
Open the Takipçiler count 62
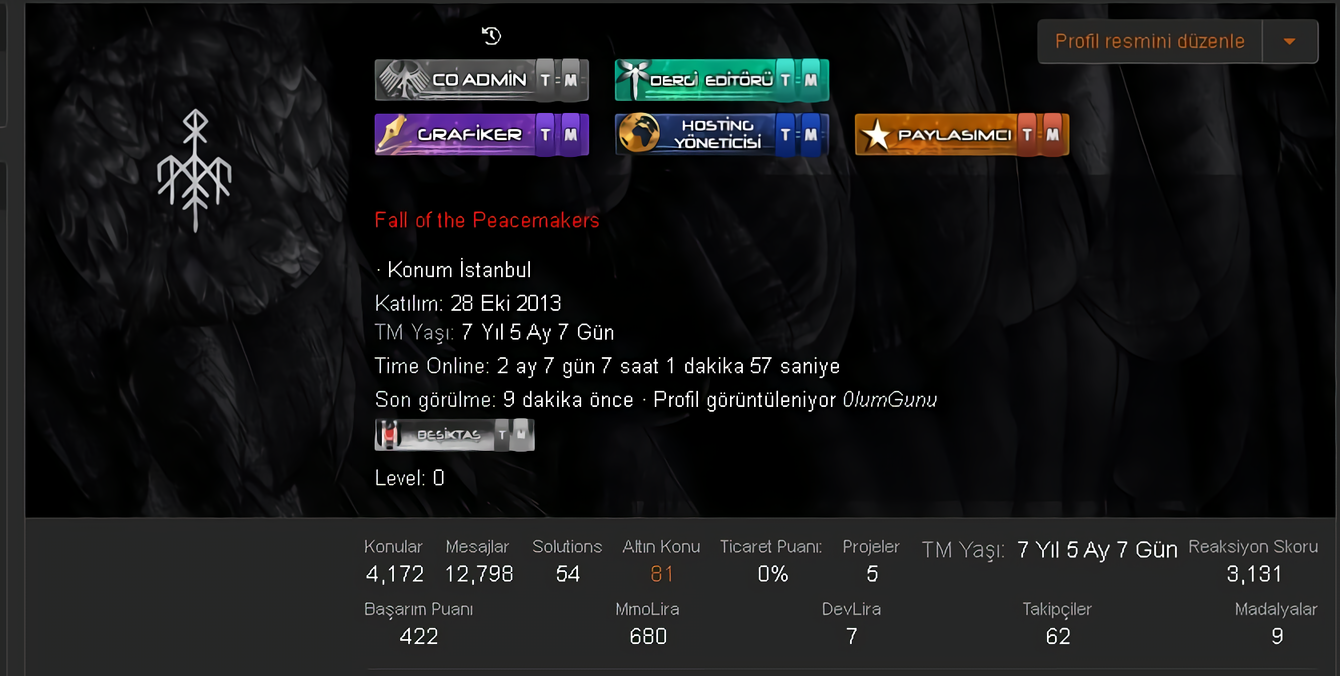pyautogui.click(x=1058, y=636)
